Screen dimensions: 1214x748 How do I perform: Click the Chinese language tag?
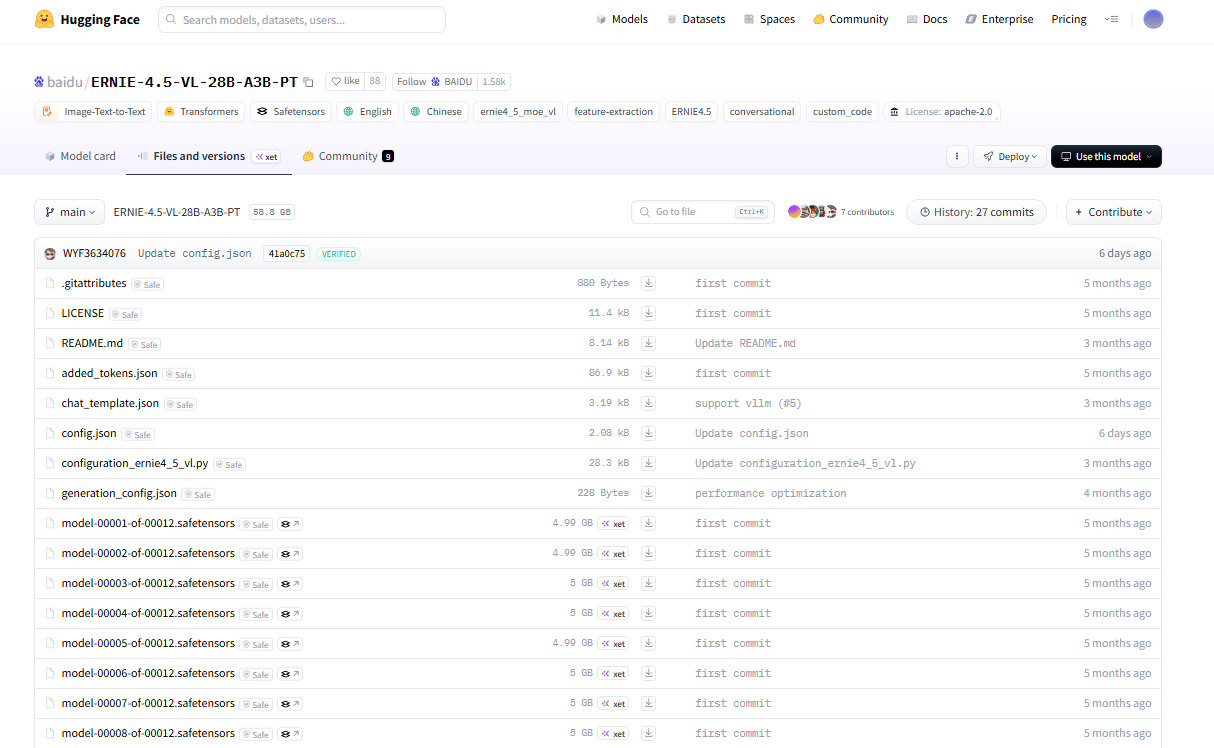(x=436, y=112)
